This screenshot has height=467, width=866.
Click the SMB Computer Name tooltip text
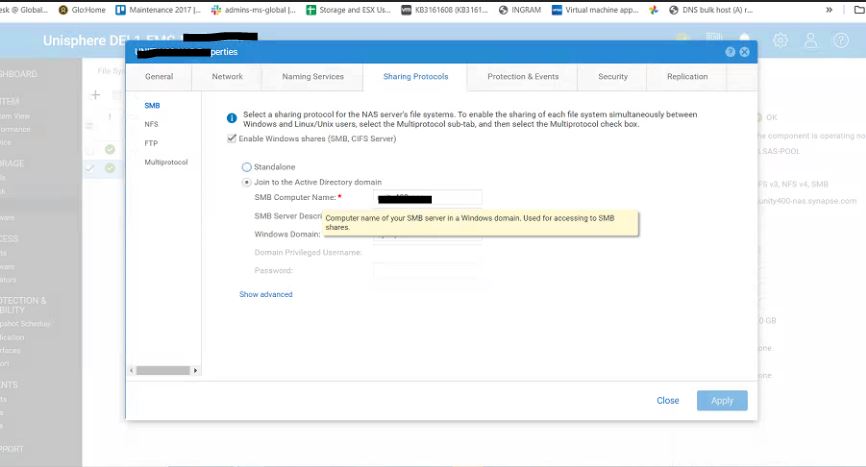480,222
